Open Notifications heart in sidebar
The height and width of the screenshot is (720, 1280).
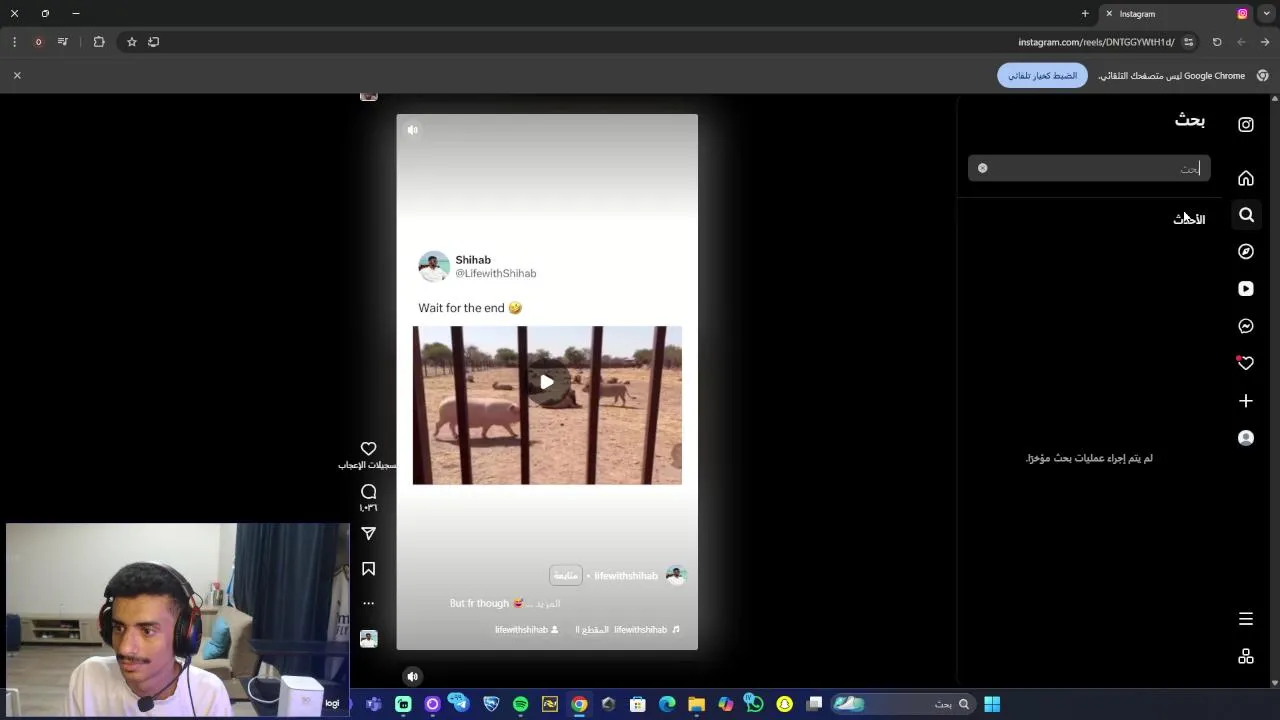click(x=1246, y=363)
